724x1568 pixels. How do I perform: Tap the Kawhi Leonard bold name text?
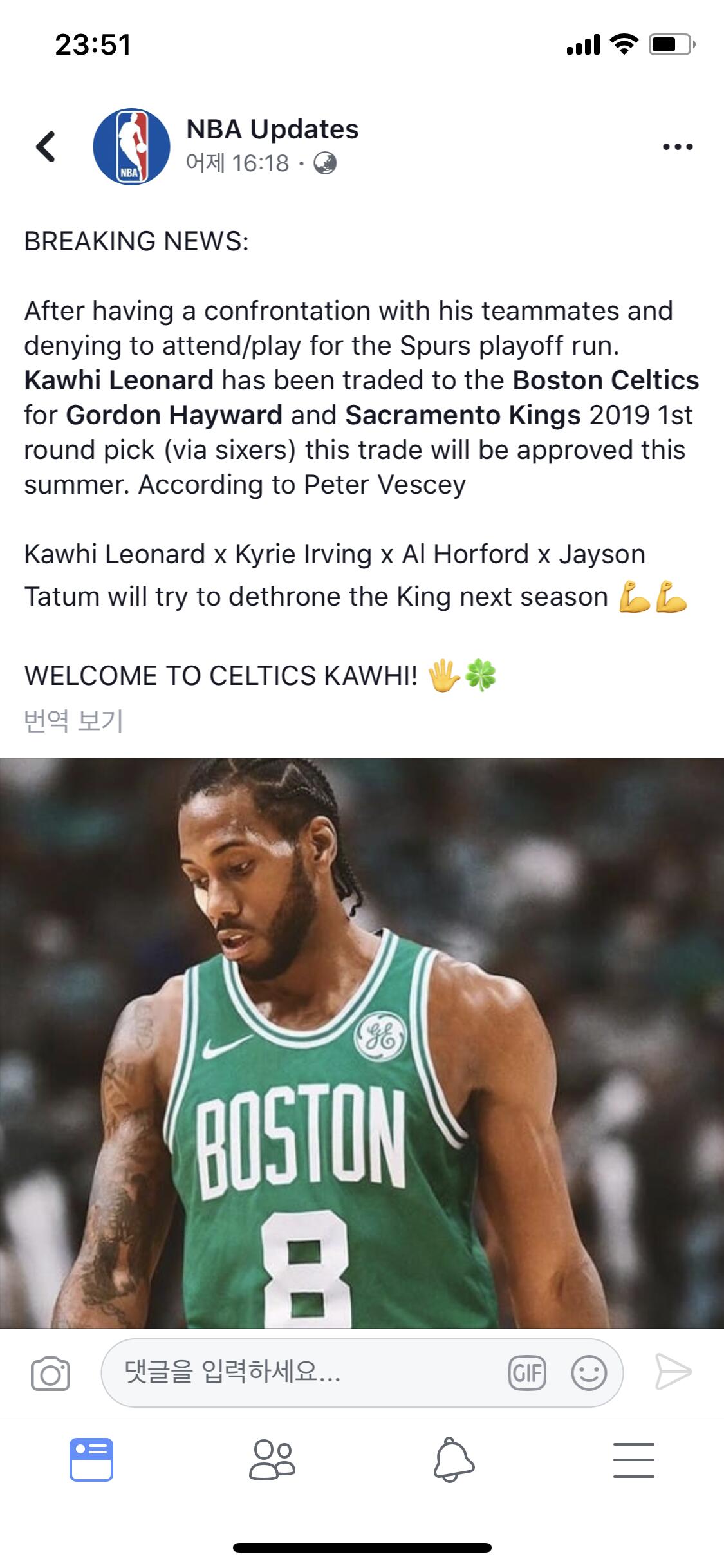click(x=119, y=380)
